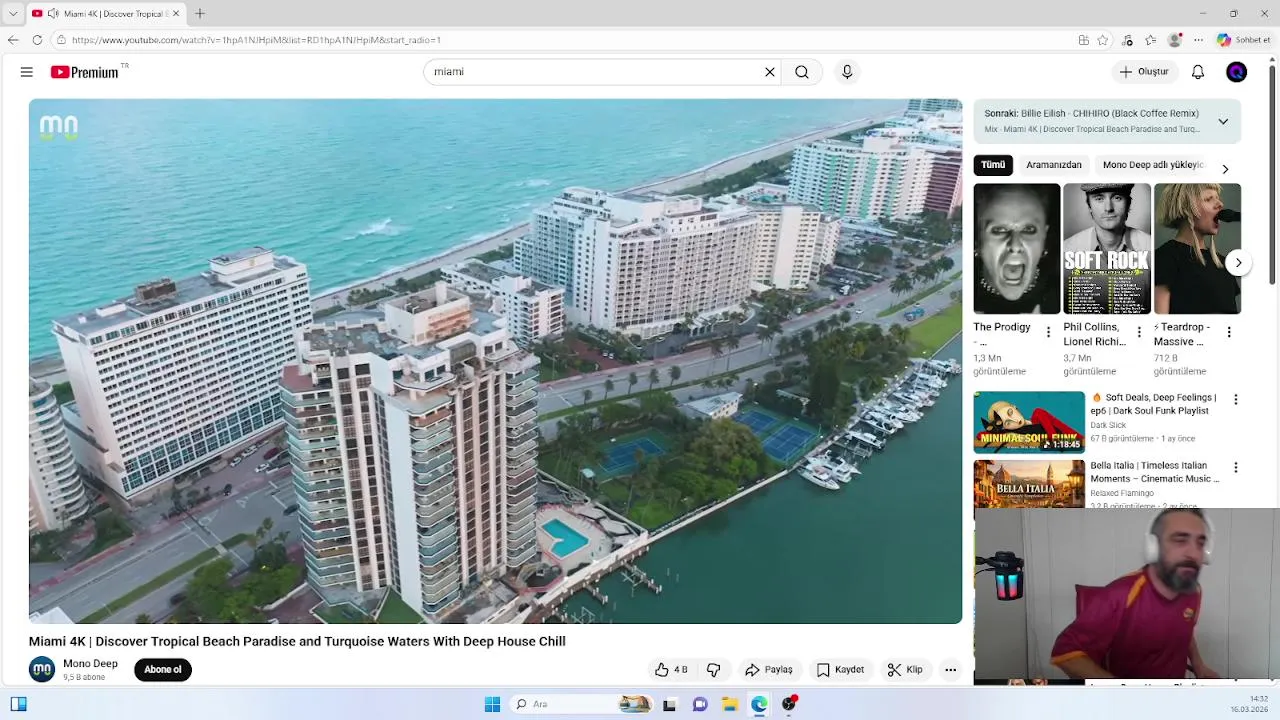This screenshot has width=1280, height=720.
Task: Click the browser back arrow
Action: click(13, 40)
